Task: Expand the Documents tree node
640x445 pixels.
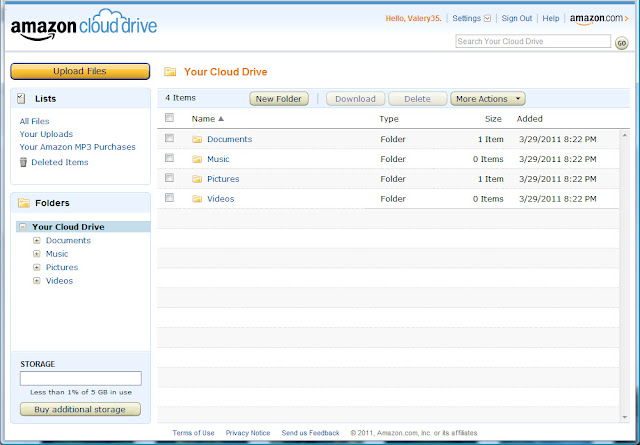Action: coord(37,240)
